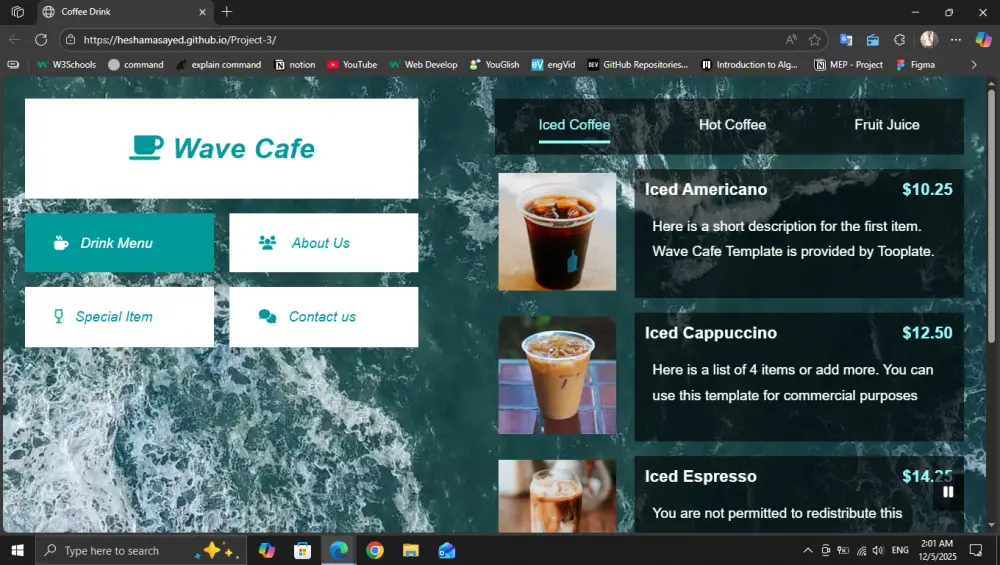This screenshot has height=565, width=1000.
Task: Open the volume control in the tray
Action: coord(878,550)
